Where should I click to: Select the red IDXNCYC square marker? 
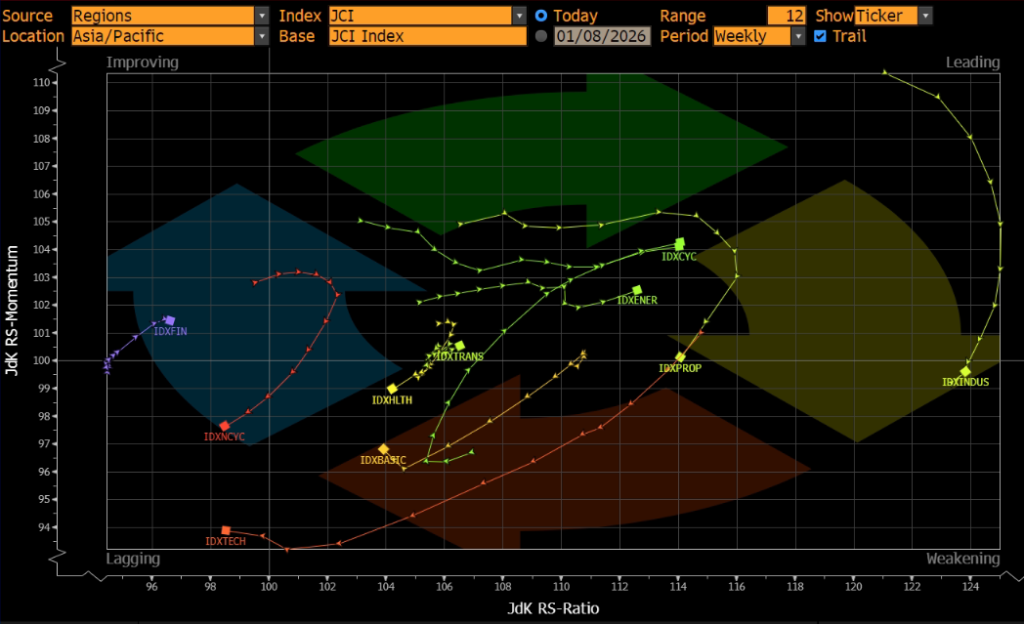224,426
